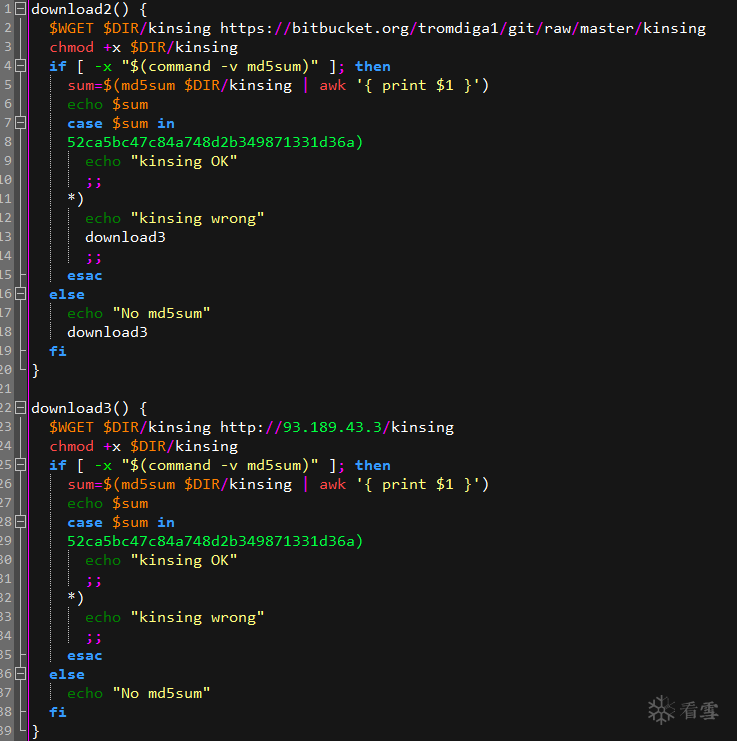The height and width of the screenshot is (741, 737).
Task: Click the $WGET variable on line 23
Action: (x=71, y=427)
